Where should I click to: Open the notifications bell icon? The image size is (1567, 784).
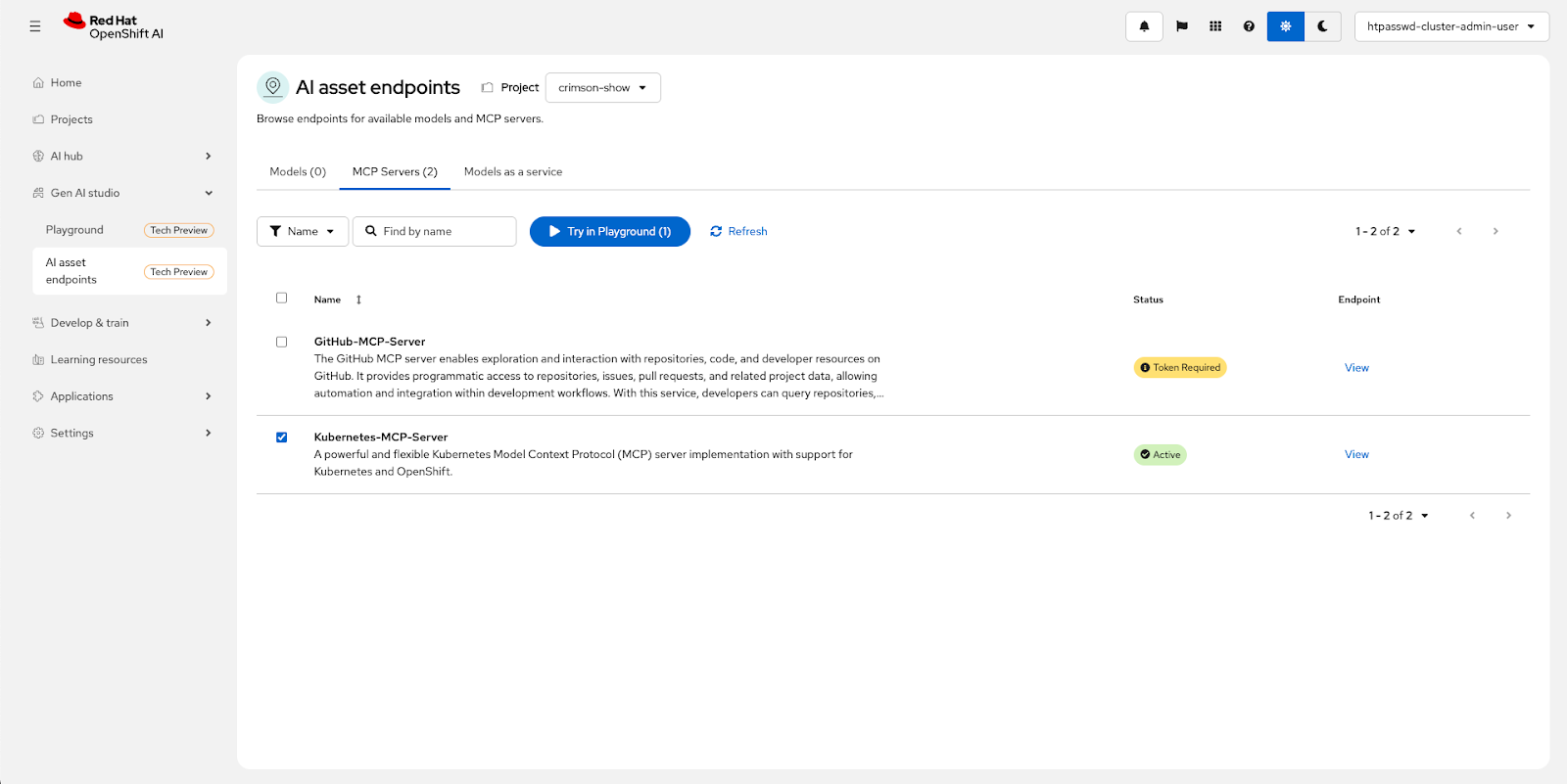[1144, 26]
